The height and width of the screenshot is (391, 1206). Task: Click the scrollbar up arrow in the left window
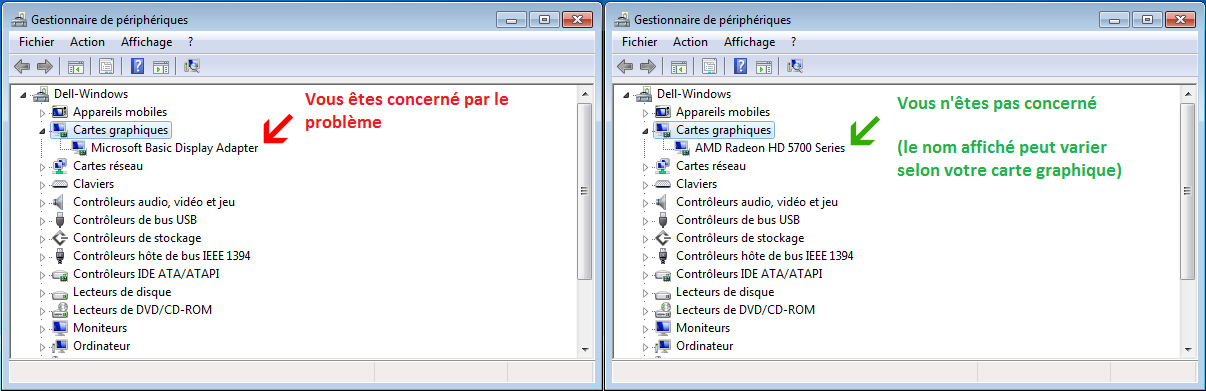point(585,95)
